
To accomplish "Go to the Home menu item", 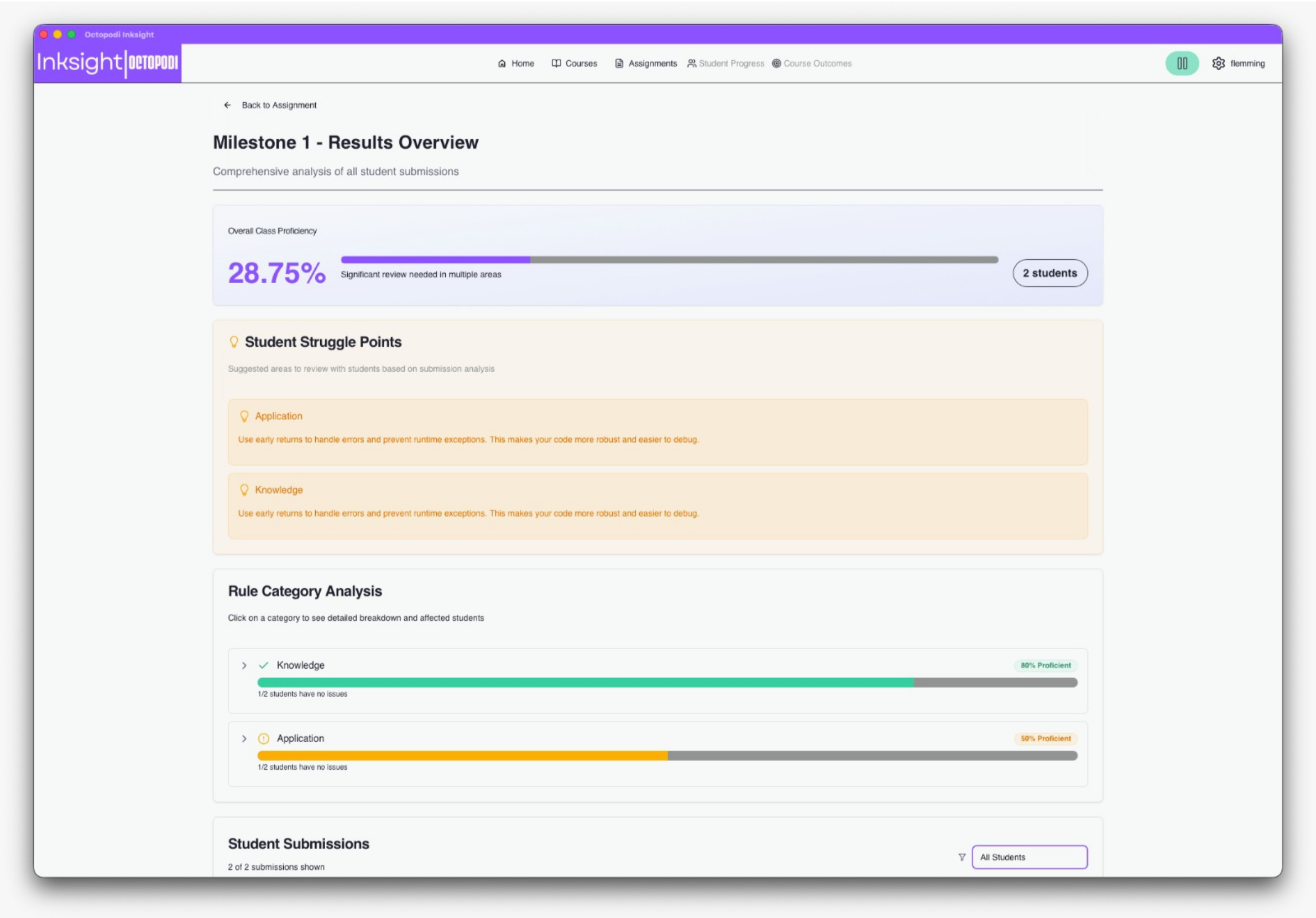I will click(x=516, y=64).
